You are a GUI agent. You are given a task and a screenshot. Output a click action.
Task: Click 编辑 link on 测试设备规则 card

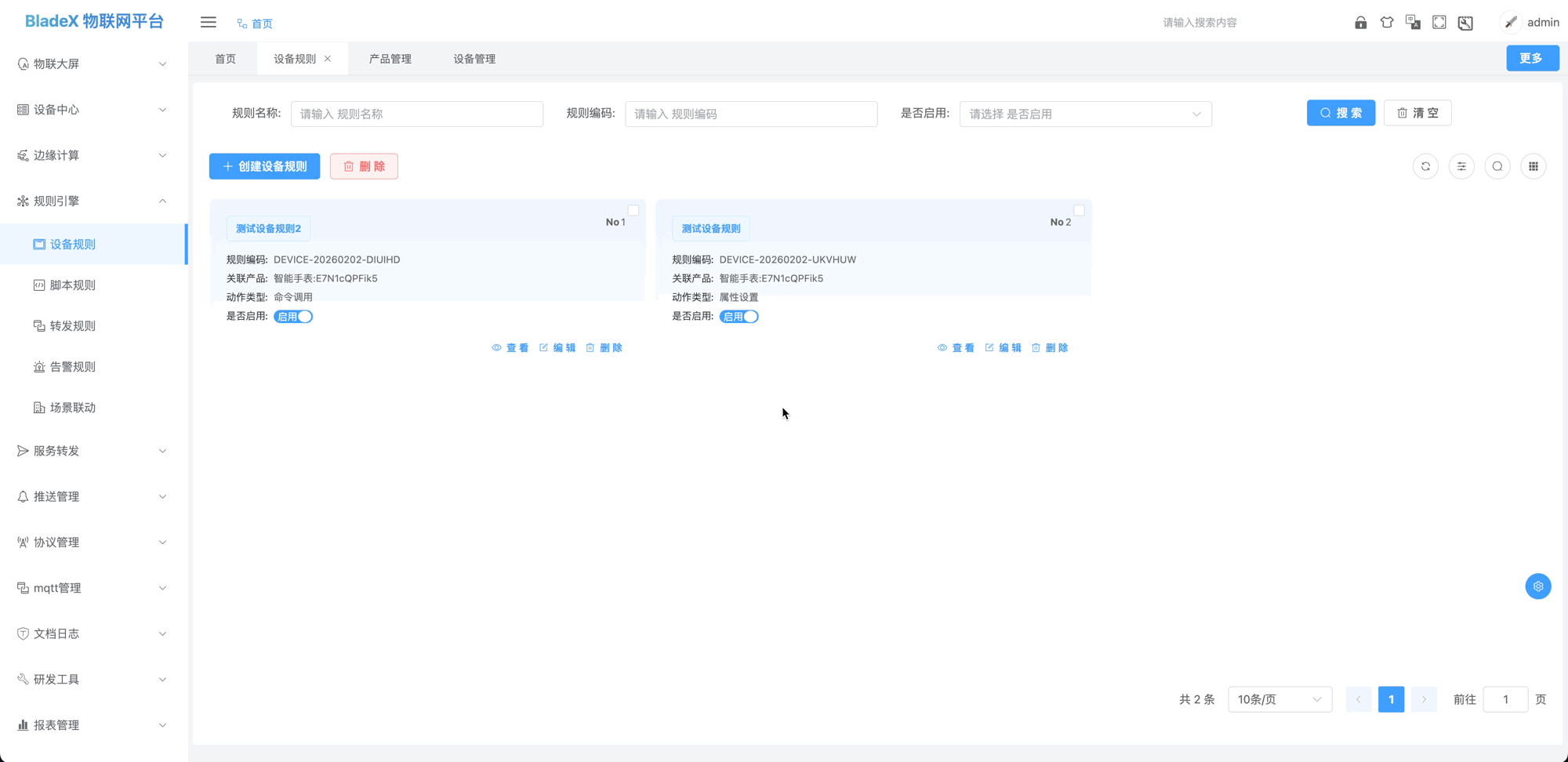pyautogui.click(x=1003, y=348)
